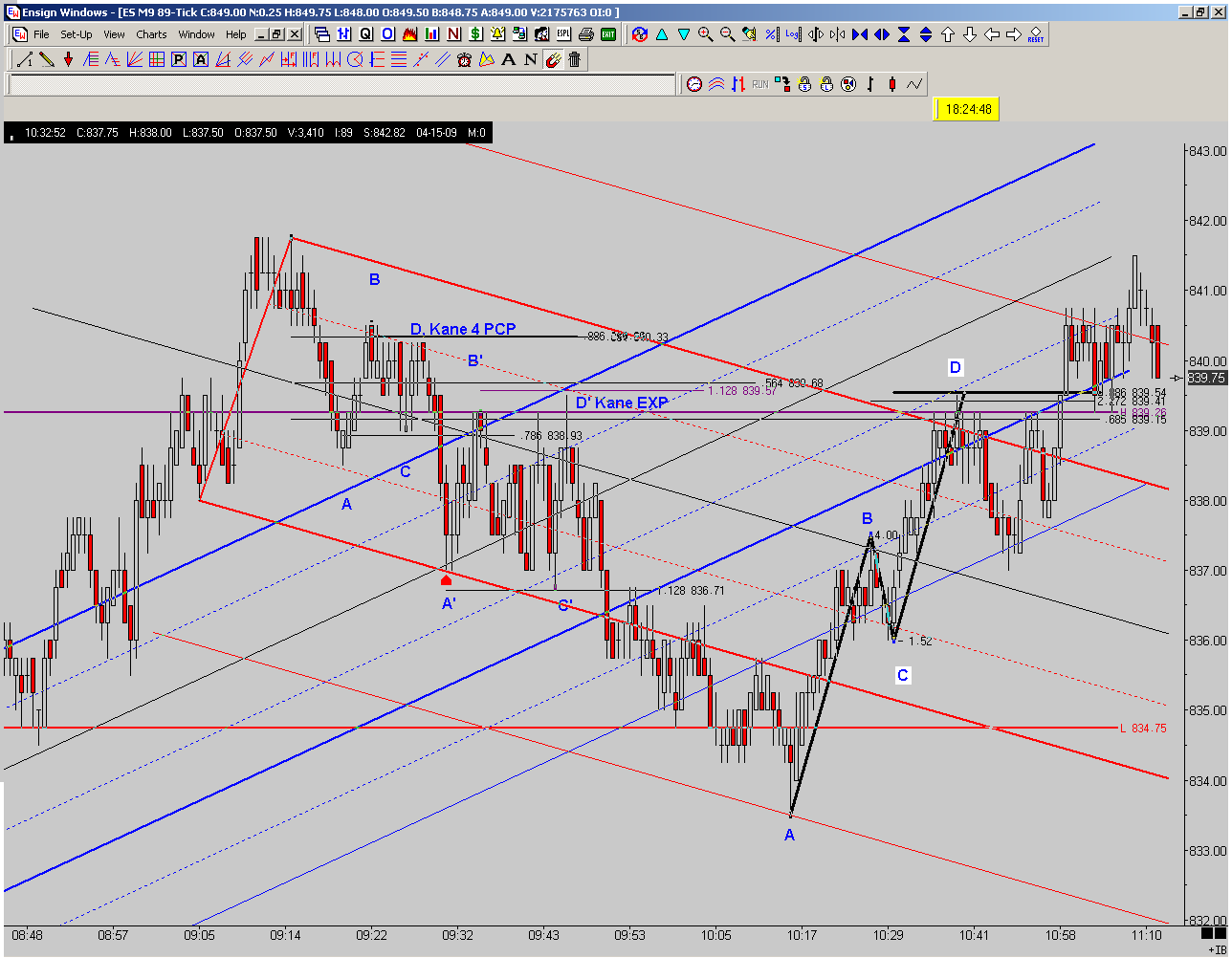Toggle Log scale on the chart
The height and width of the screenshot is (958, 1232).
793,34
